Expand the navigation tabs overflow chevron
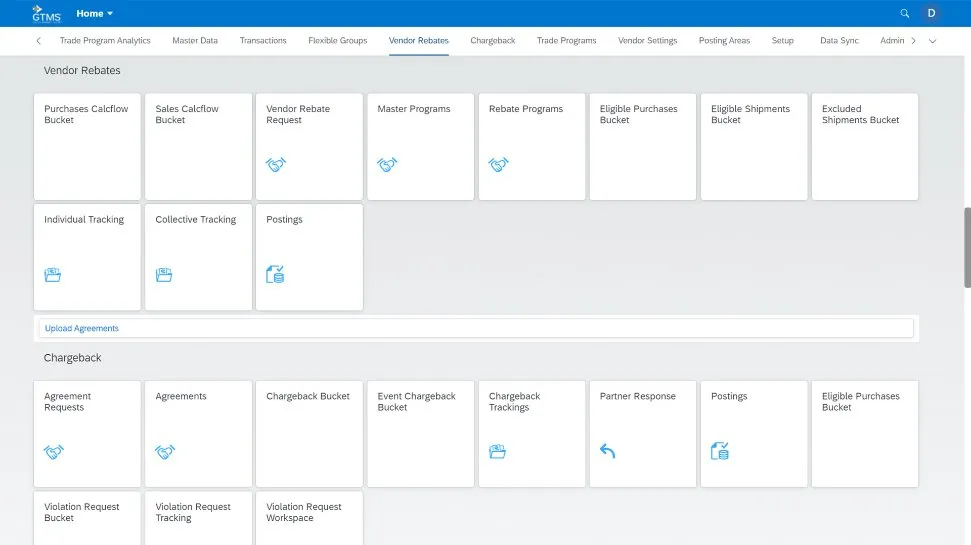Viewport: 971px width, 545px height. pyautogui.click(x=932, y=41)
